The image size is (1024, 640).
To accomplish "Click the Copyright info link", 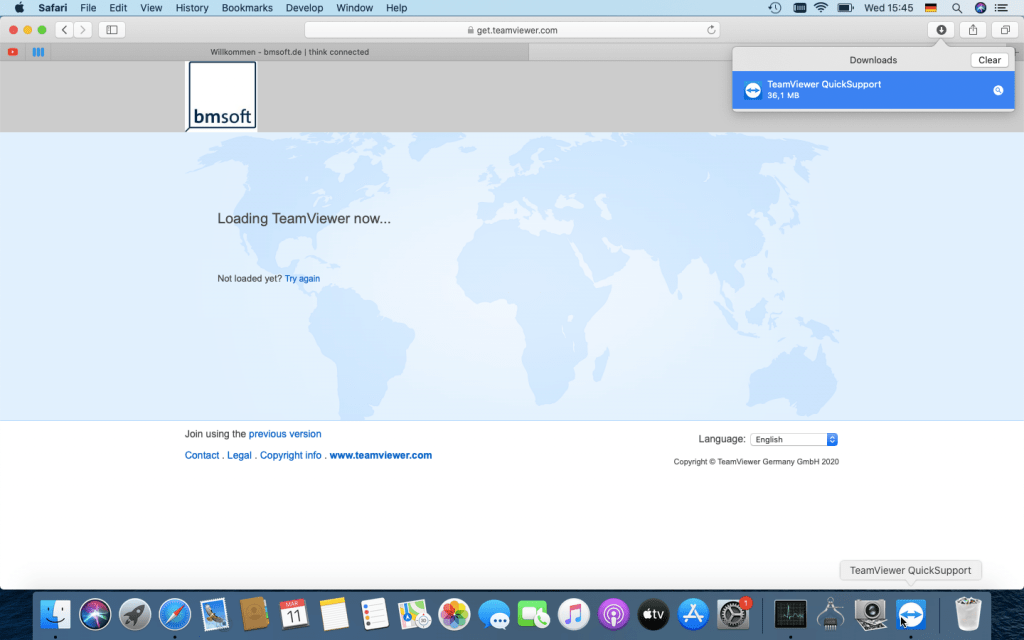I will tap(291, 455).
